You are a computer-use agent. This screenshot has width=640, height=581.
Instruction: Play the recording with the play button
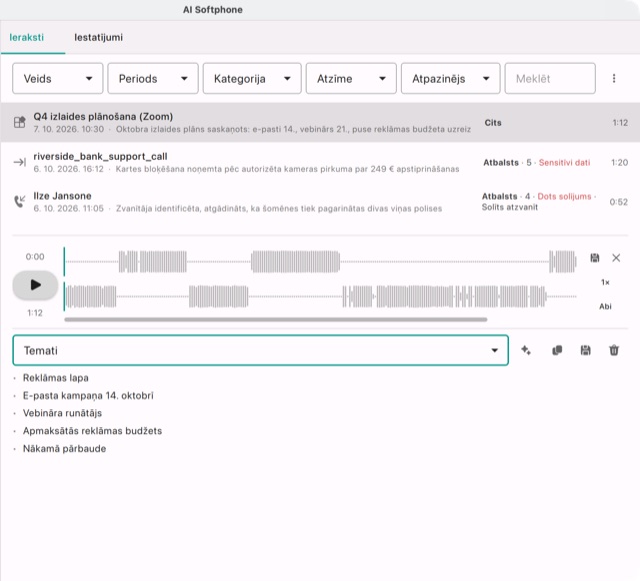pos(35,285)
